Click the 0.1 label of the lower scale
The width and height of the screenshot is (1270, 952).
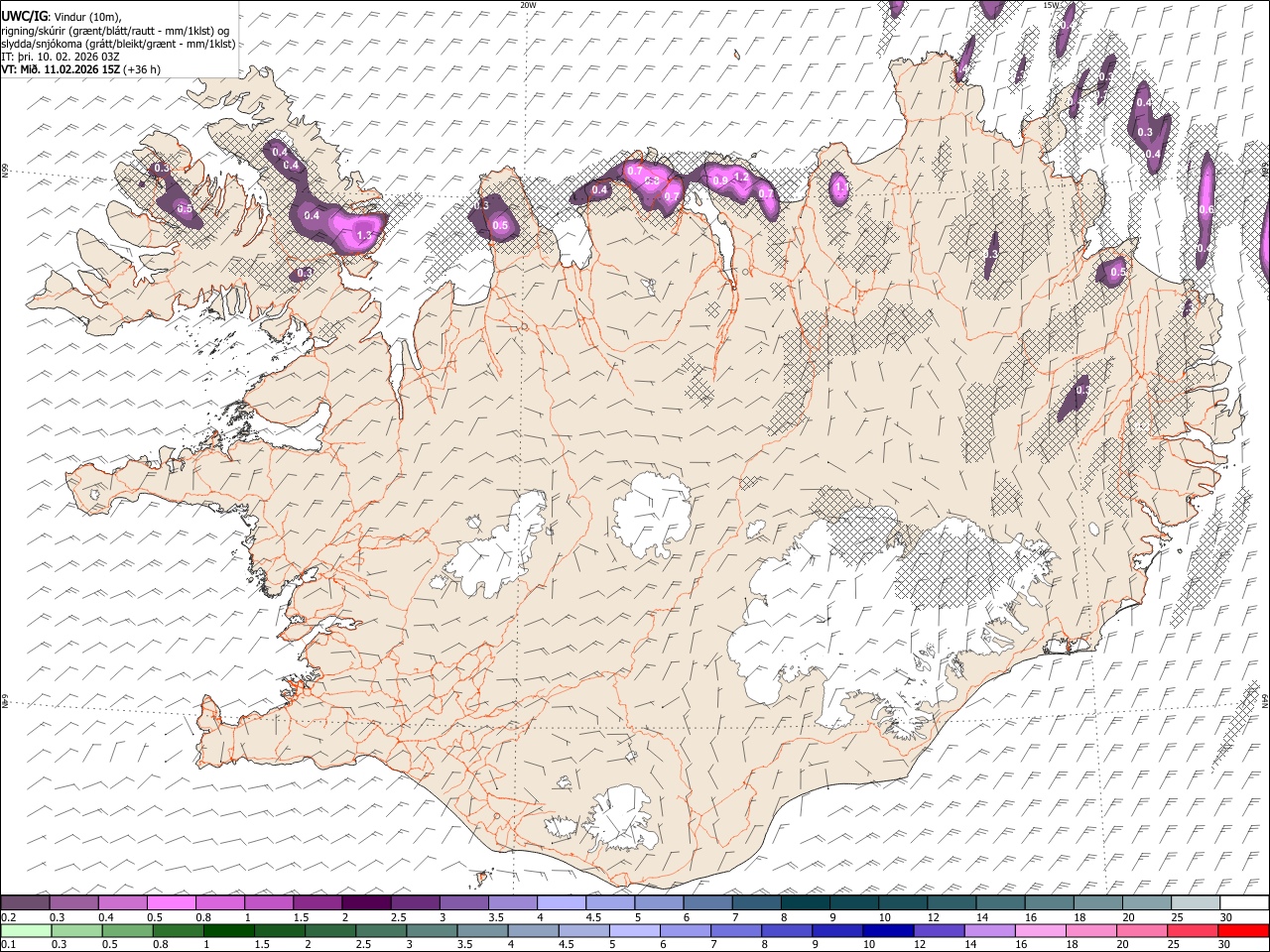tap(9, 944)
